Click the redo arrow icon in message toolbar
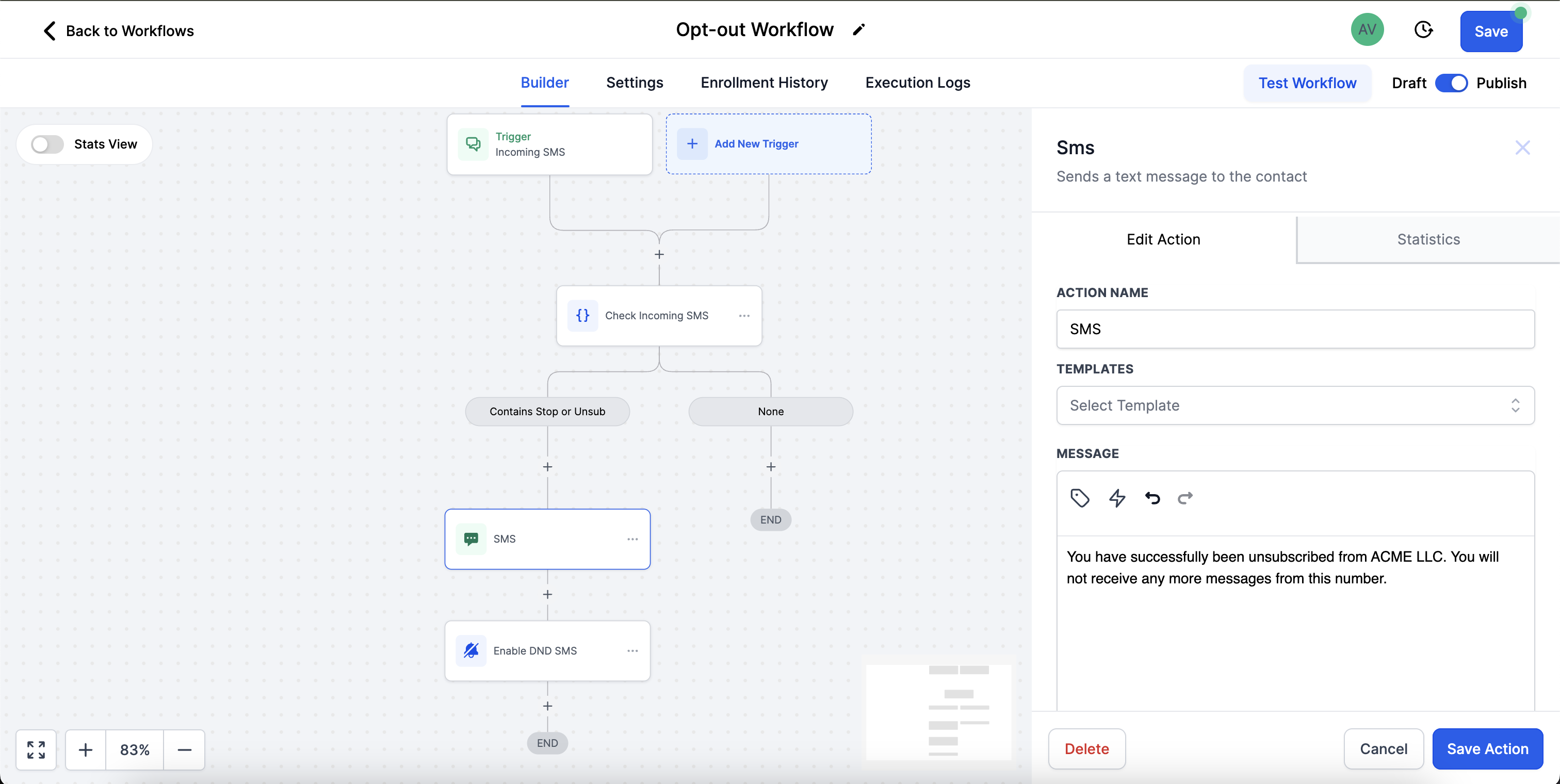Screen dimensions: 1560x784 click(x=1184, y=497)
